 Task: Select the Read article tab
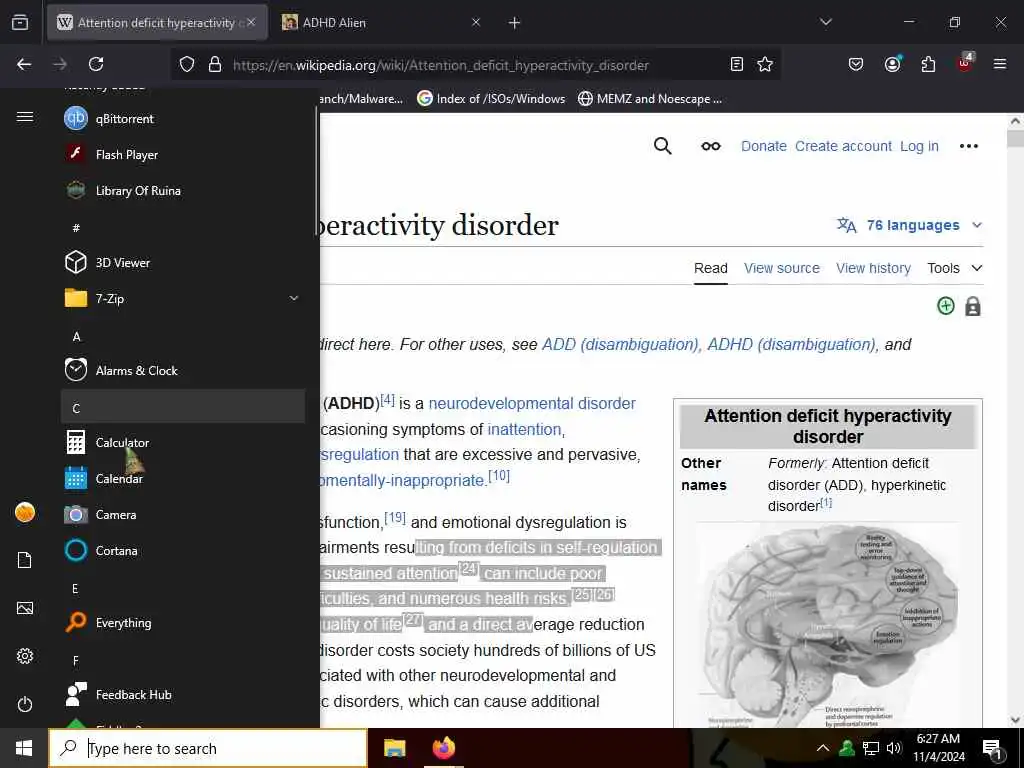pos(711,268)
